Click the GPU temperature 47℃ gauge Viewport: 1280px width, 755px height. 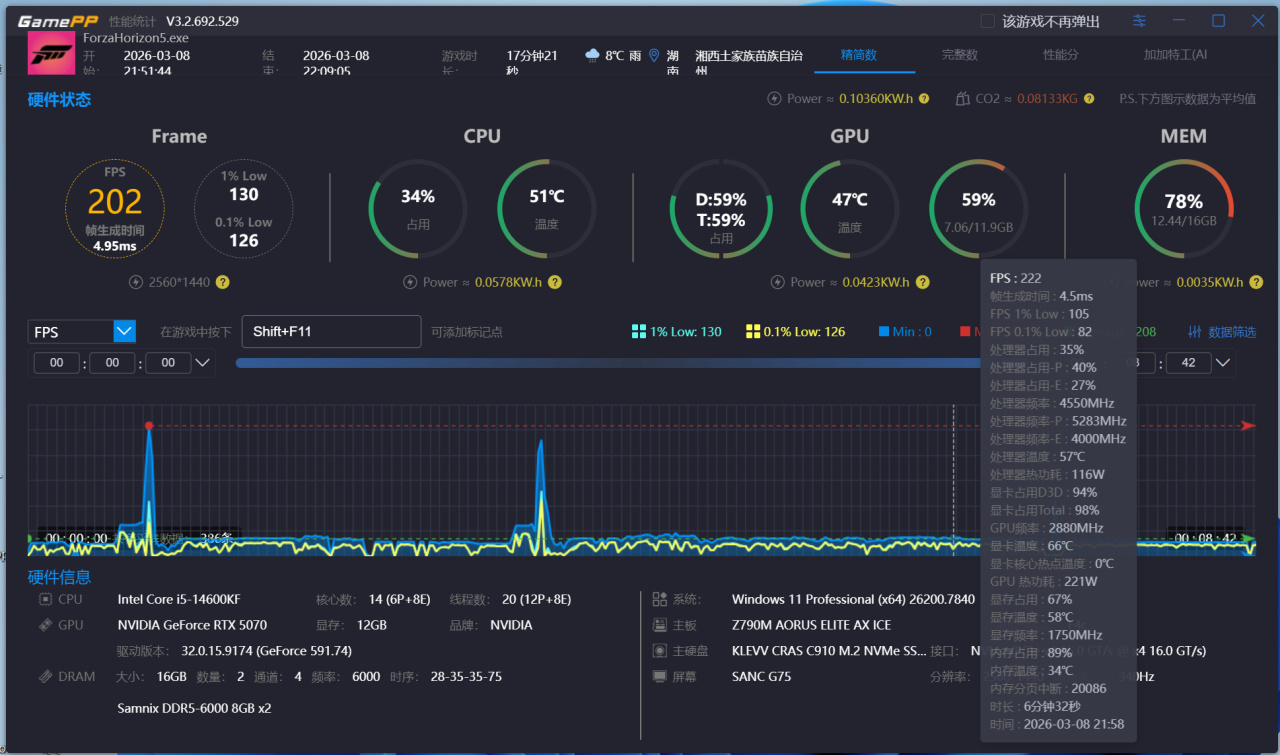850,208
